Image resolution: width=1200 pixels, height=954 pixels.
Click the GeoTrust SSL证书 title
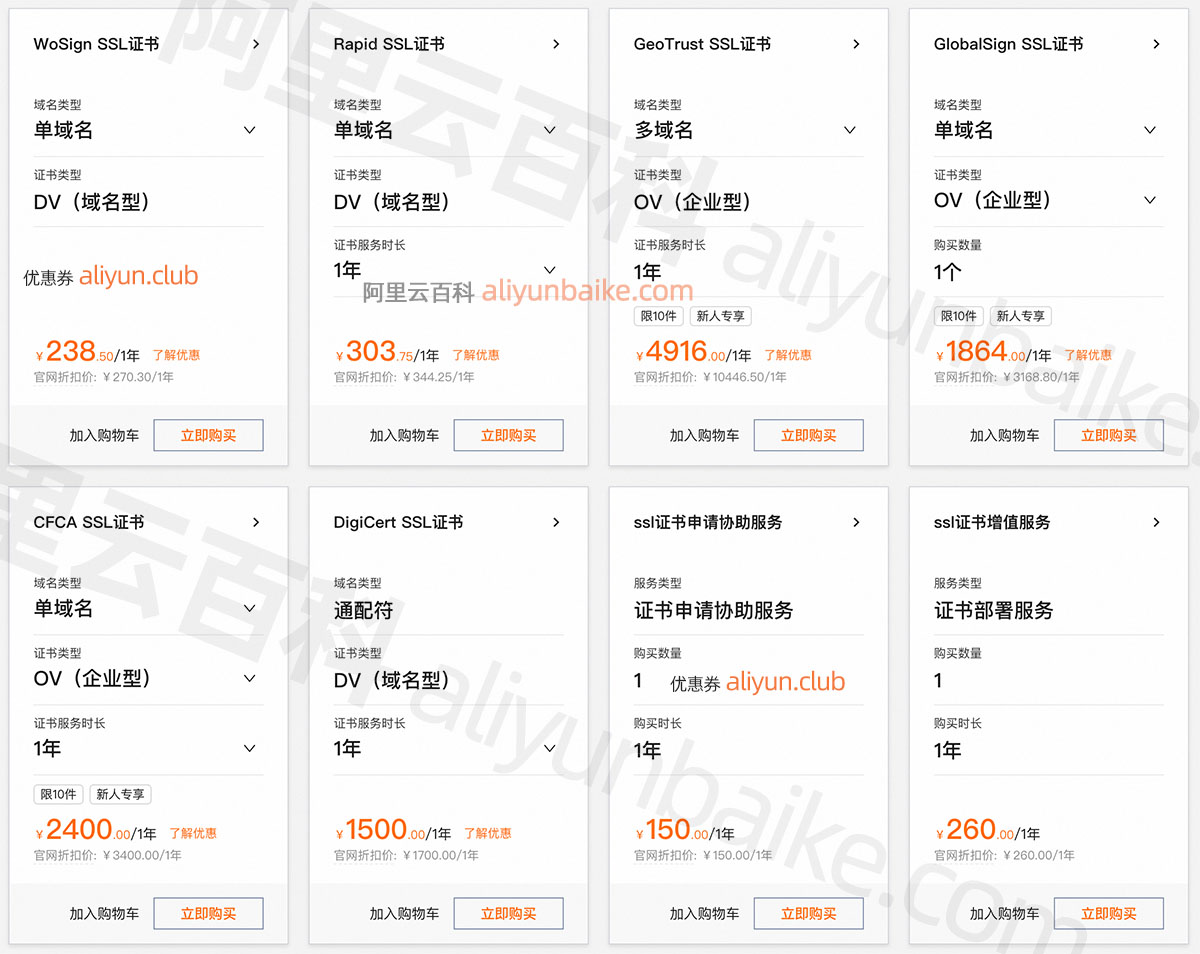702,44
